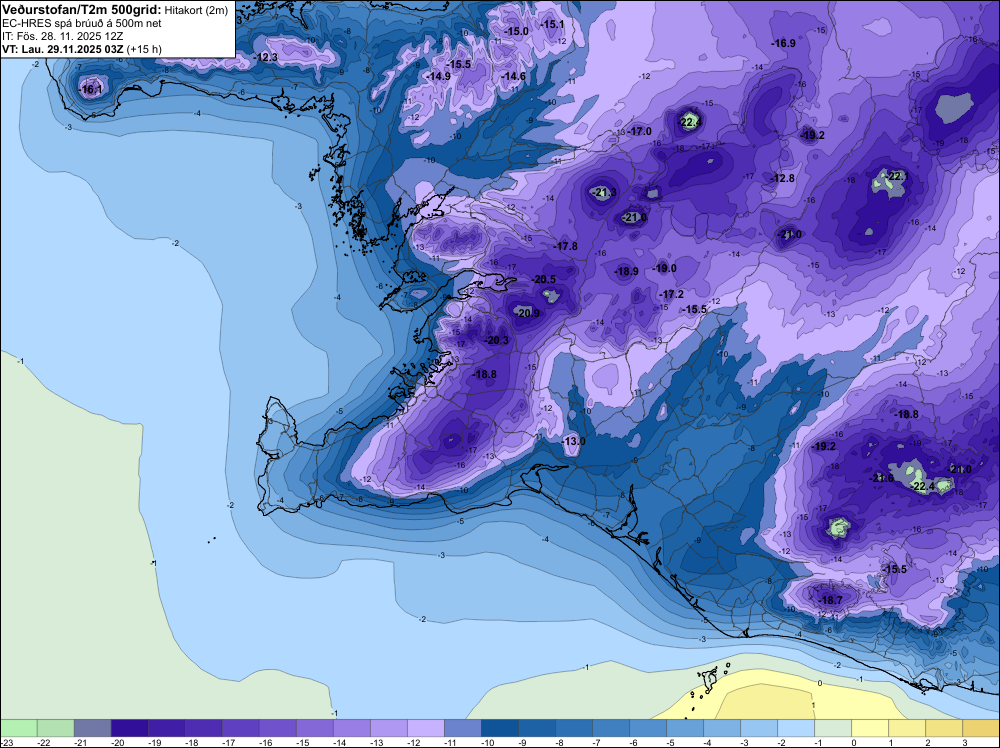Click the -18.7 temperature label
1000x748 pixels.
(831, 600)
